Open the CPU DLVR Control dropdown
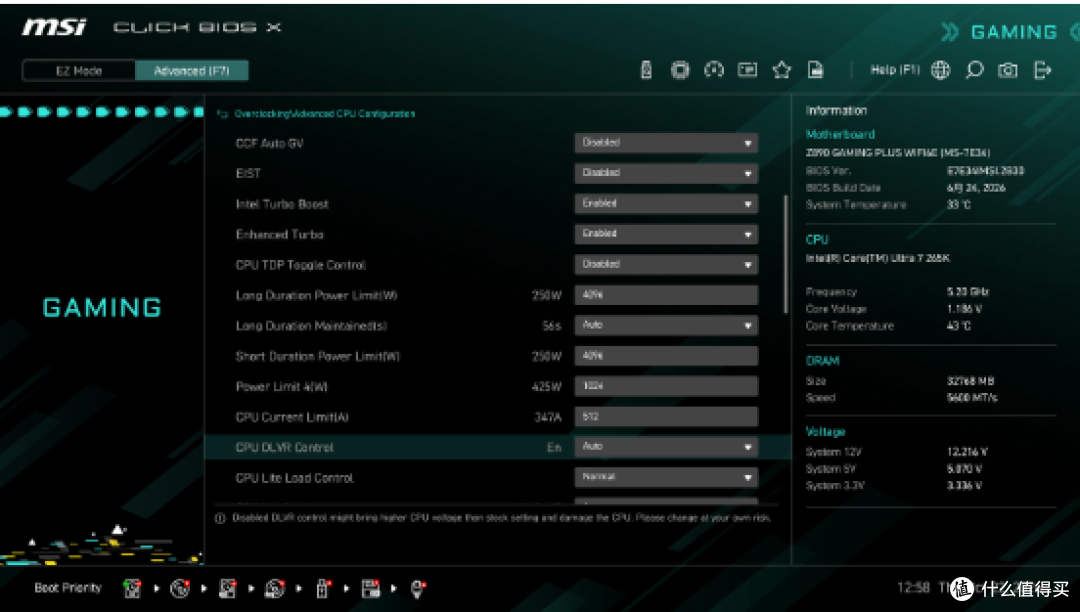 [666, 447]
